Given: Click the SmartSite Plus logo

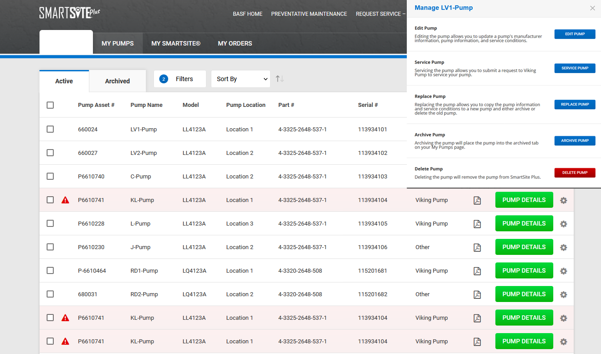Looking at the screenshot, I should pyautogui.click(x=69, y=13).
